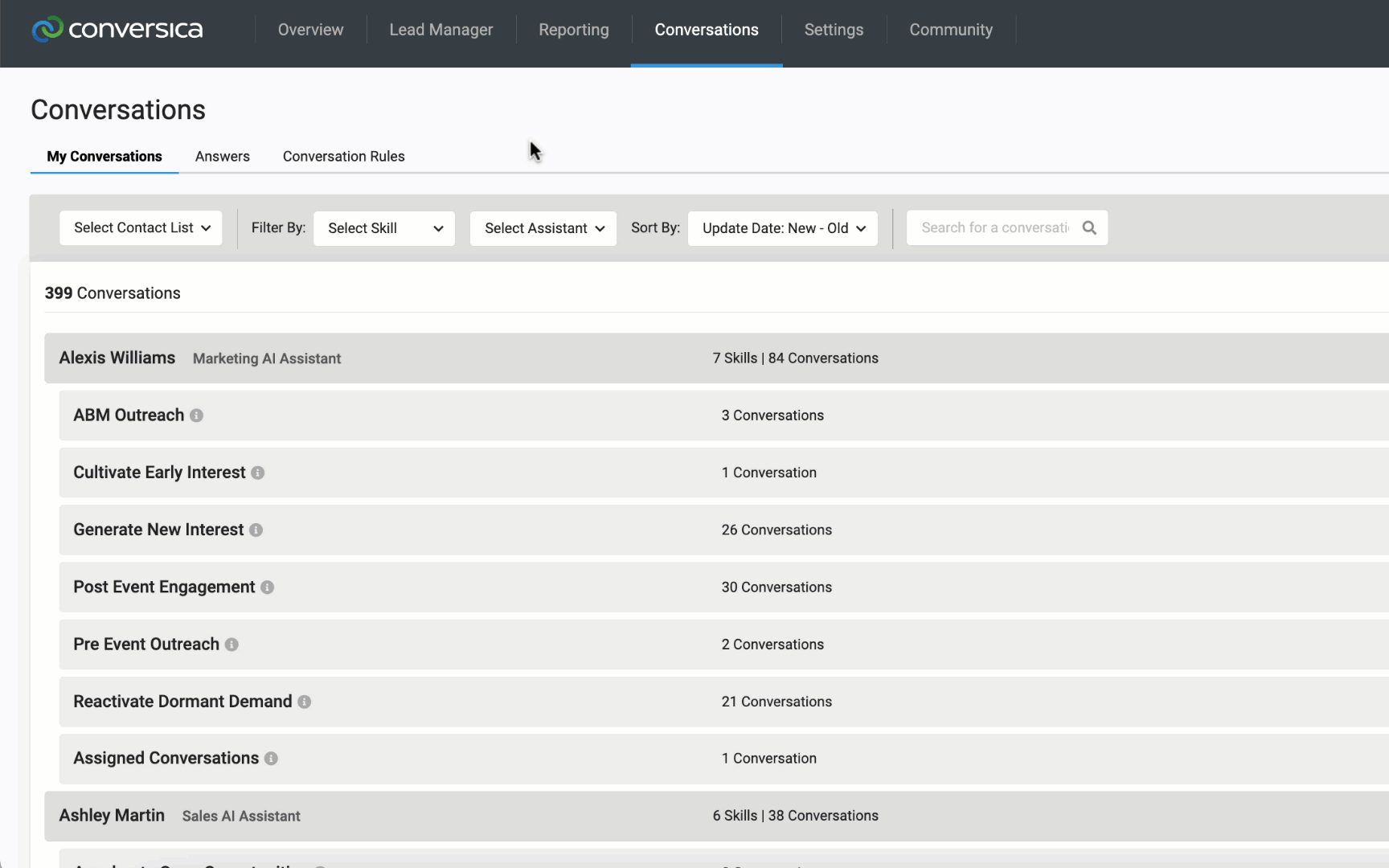The height and width of the screenshot is (868, 1389).
Task: Click info icon next to Post Event Engagement
Action: [267, 588]
